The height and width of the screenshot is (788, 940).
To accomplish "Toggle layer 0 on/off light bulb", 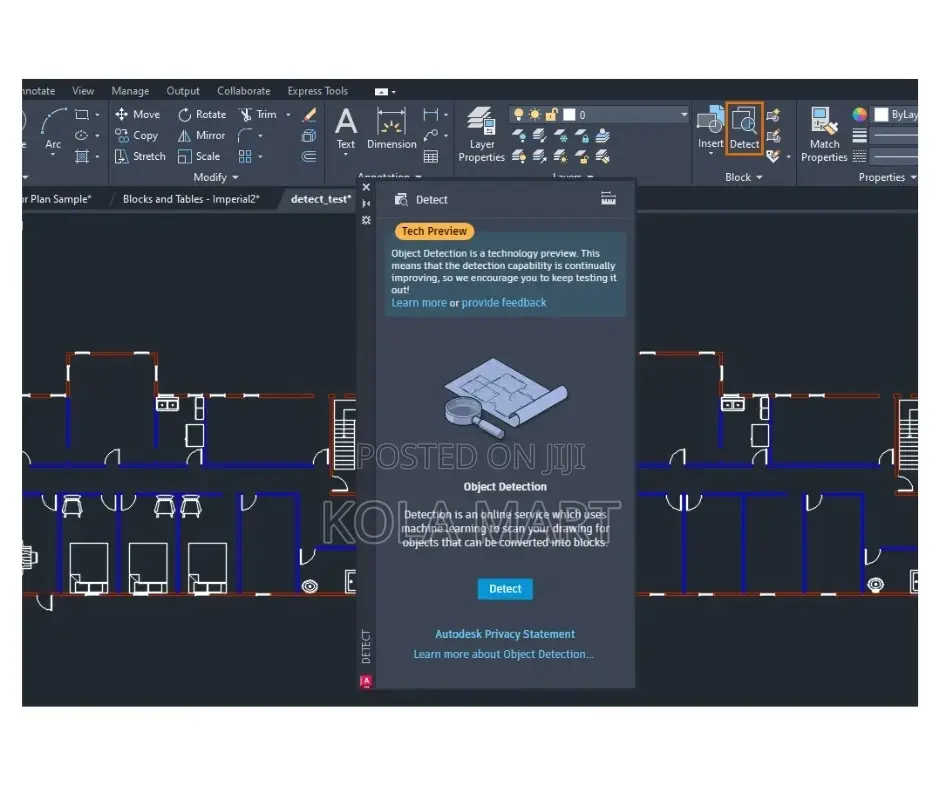I will [519, 114].
